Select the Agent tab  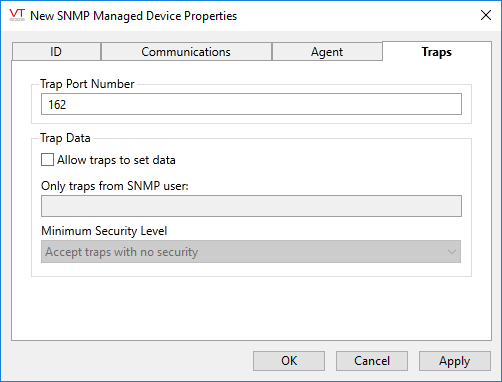327,52
